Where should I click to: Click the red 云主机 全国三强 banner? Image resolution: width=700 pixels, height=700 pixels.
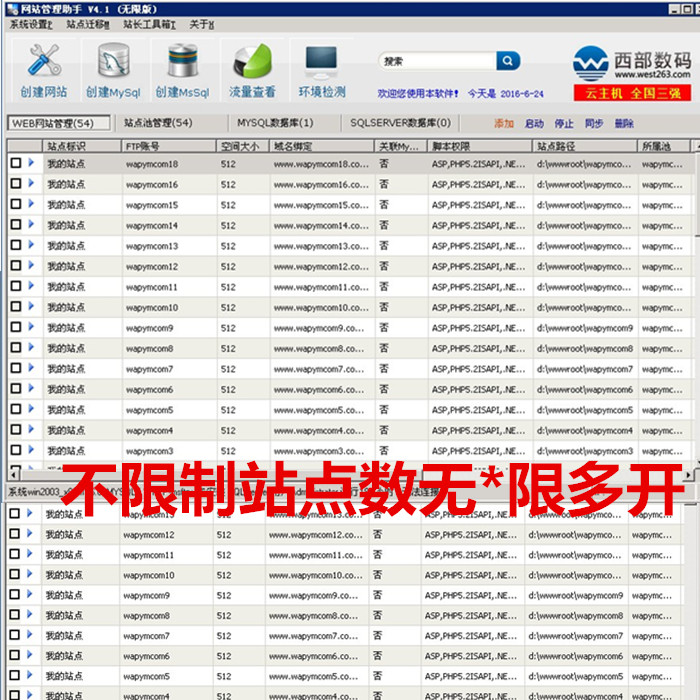(x=631, y=93)
